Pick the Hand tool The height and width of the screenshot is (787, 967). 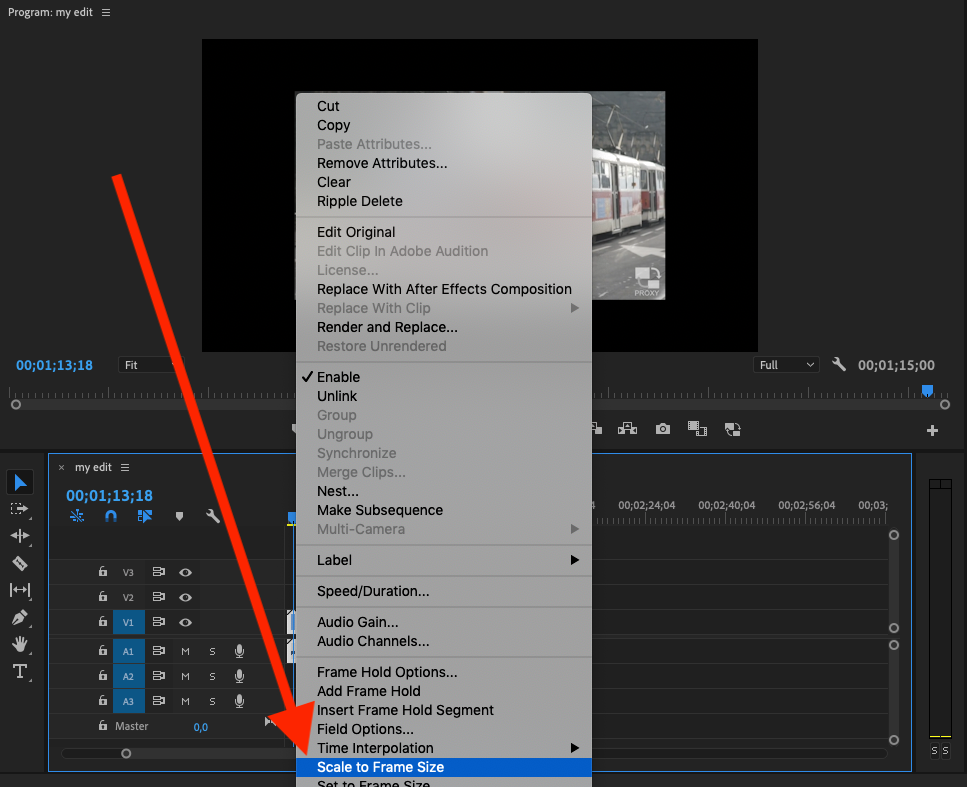tap(20, 645)
